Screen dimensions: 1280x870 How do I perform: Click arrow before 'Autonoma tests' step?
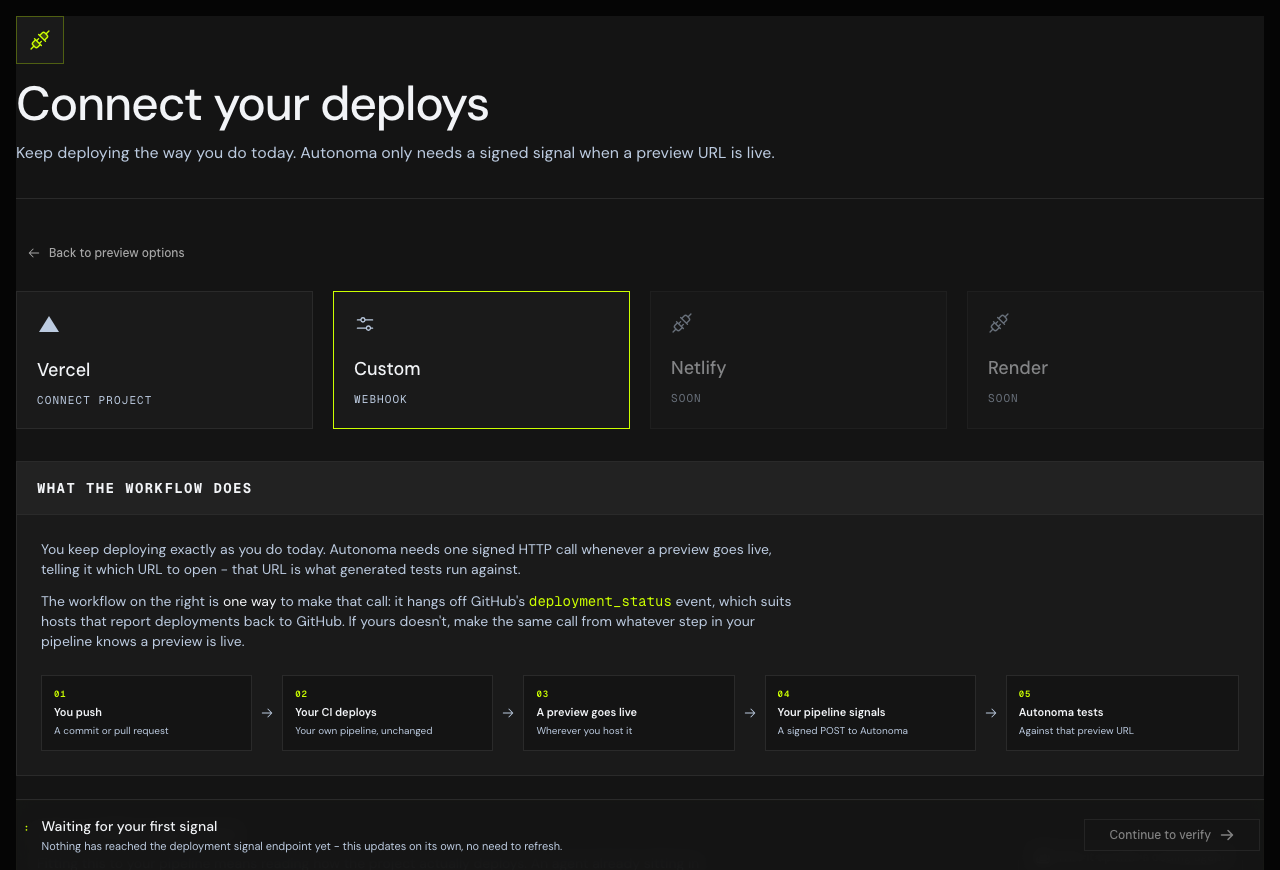pos(991,713)
